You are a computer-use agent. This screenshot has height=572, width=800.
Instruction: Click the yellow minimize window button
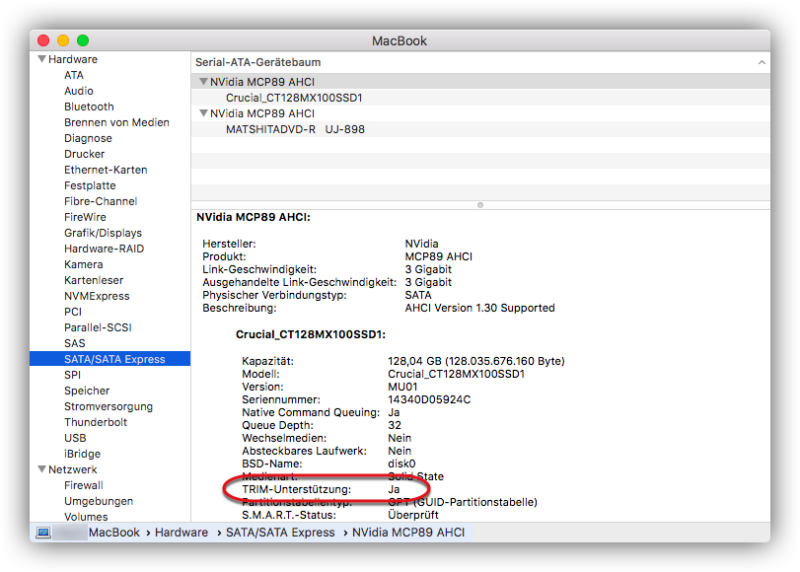pos(63,40)
